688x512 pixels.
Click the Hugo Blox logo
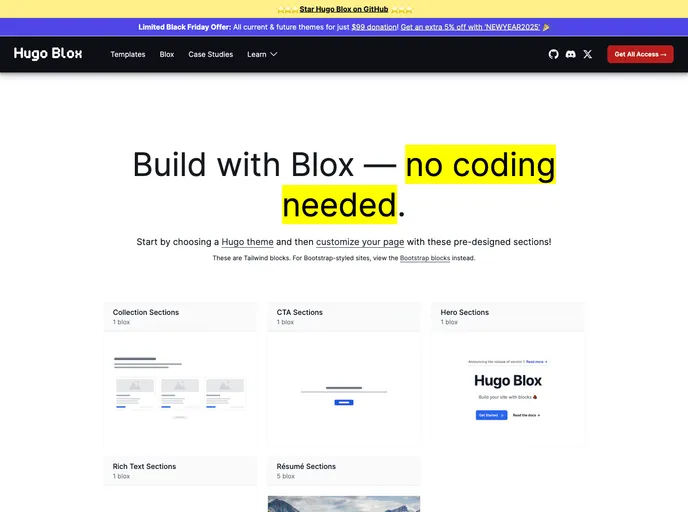[48, 54]
